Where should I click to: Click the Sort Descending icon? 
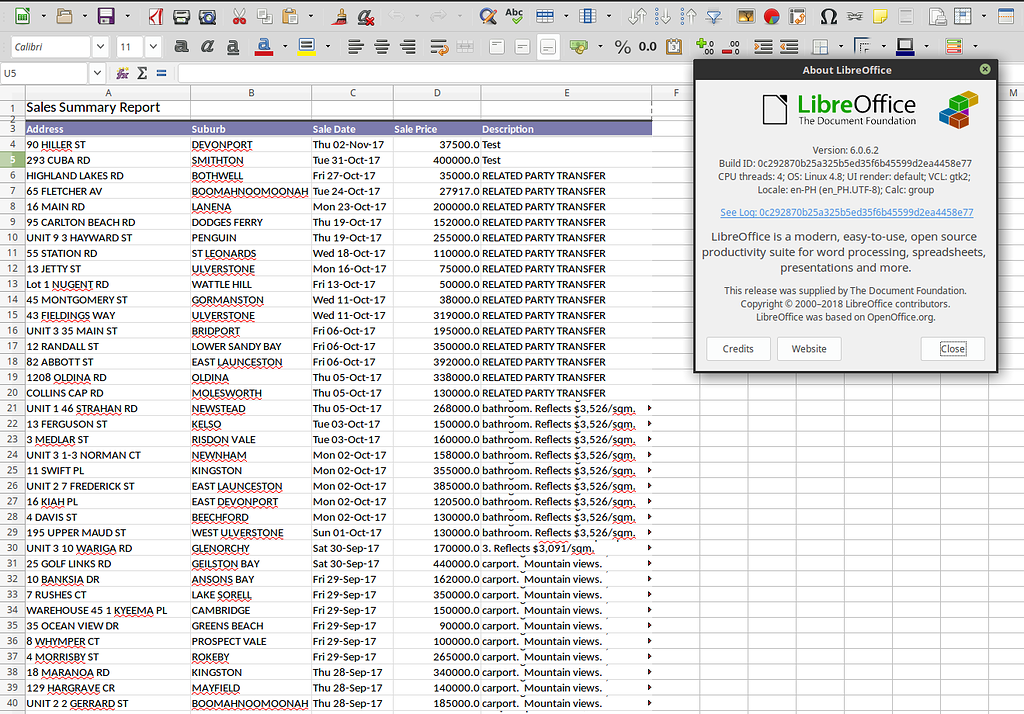pos(688,16)
